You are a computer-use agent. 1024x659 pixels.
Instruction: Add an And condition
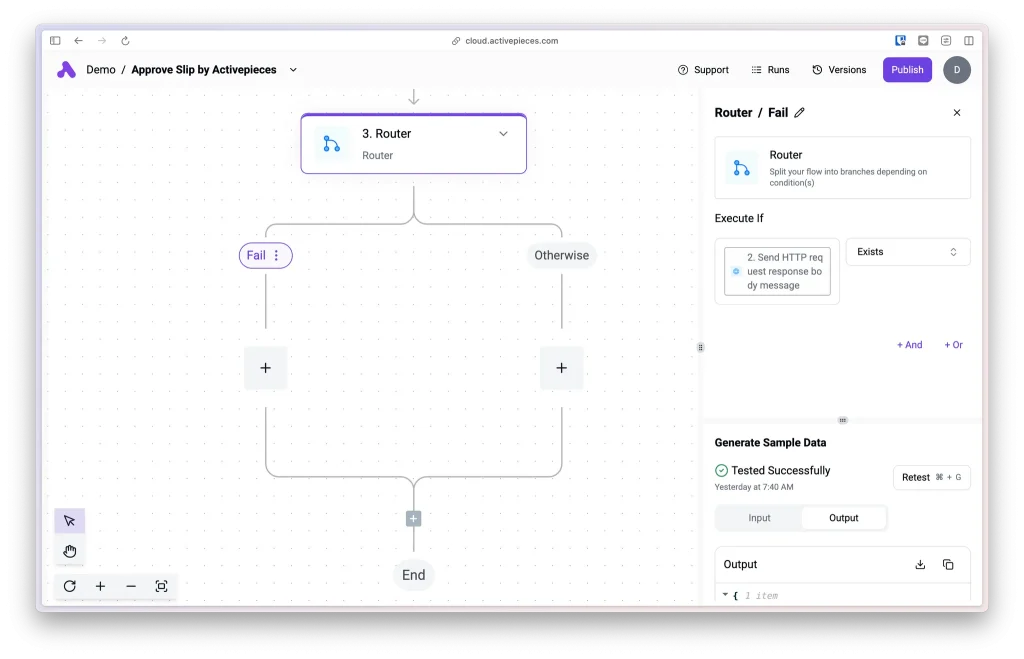(x=909, y=345)
